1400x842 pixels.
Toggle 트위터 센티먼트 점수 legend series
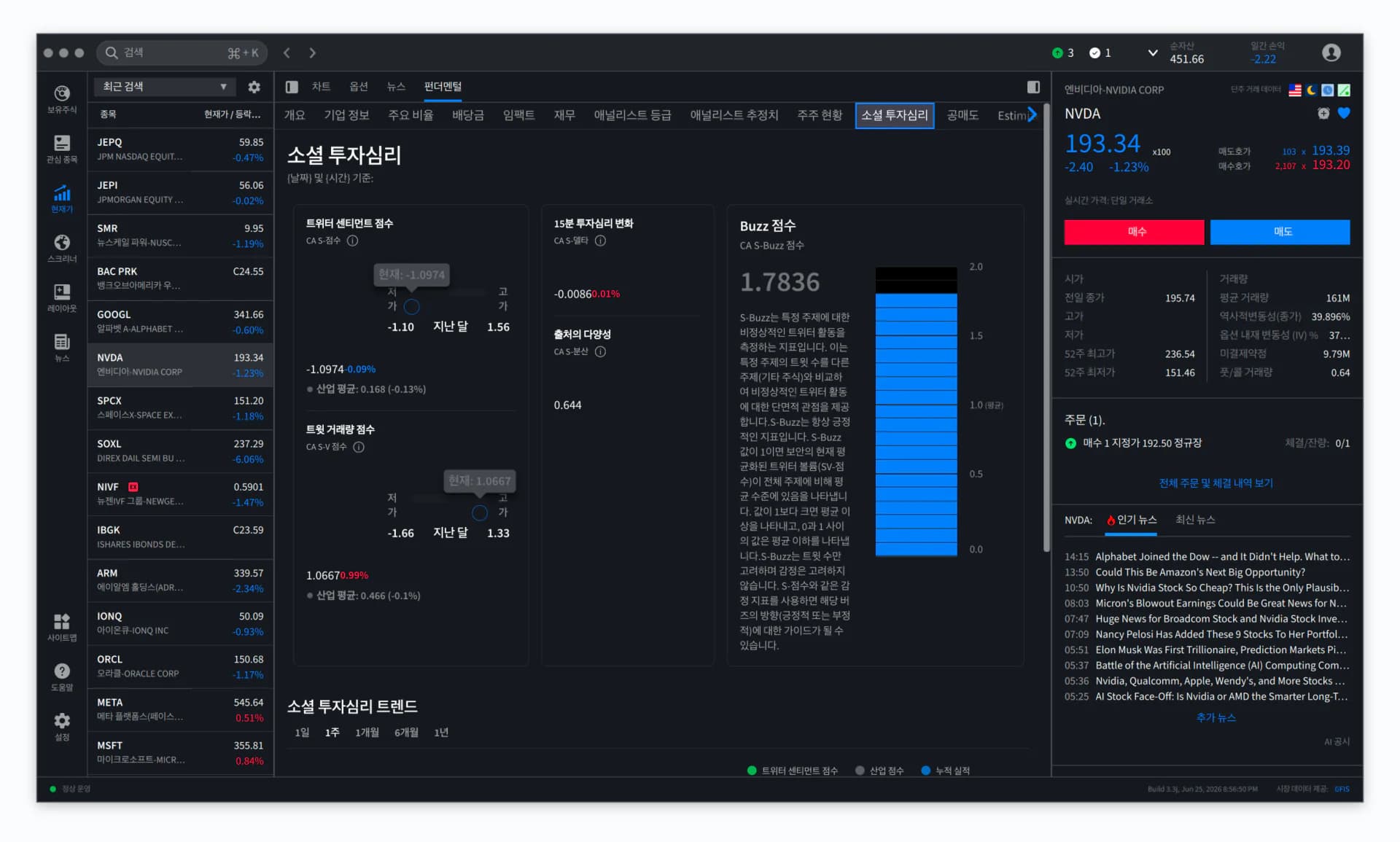pos(793,771)
